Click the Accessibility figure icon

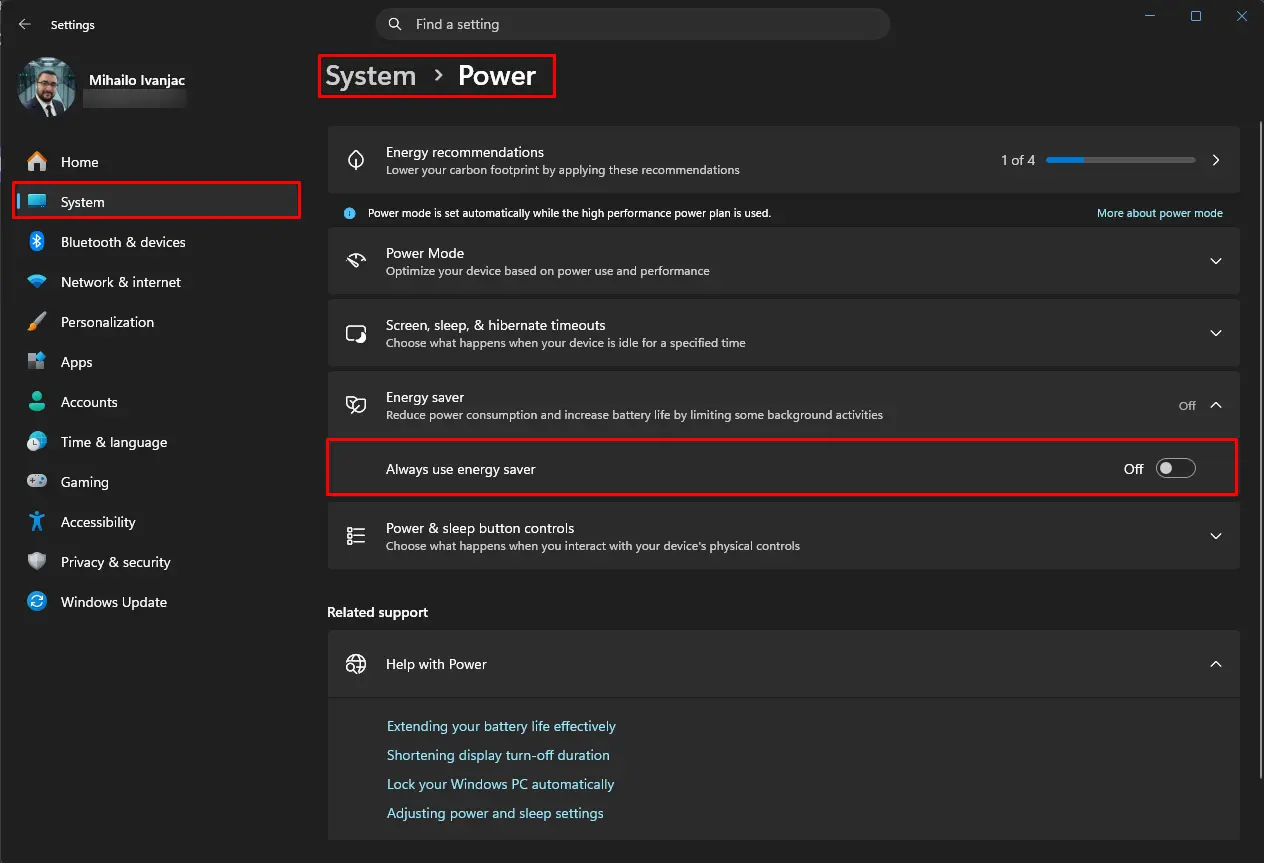tap(37, 522)
